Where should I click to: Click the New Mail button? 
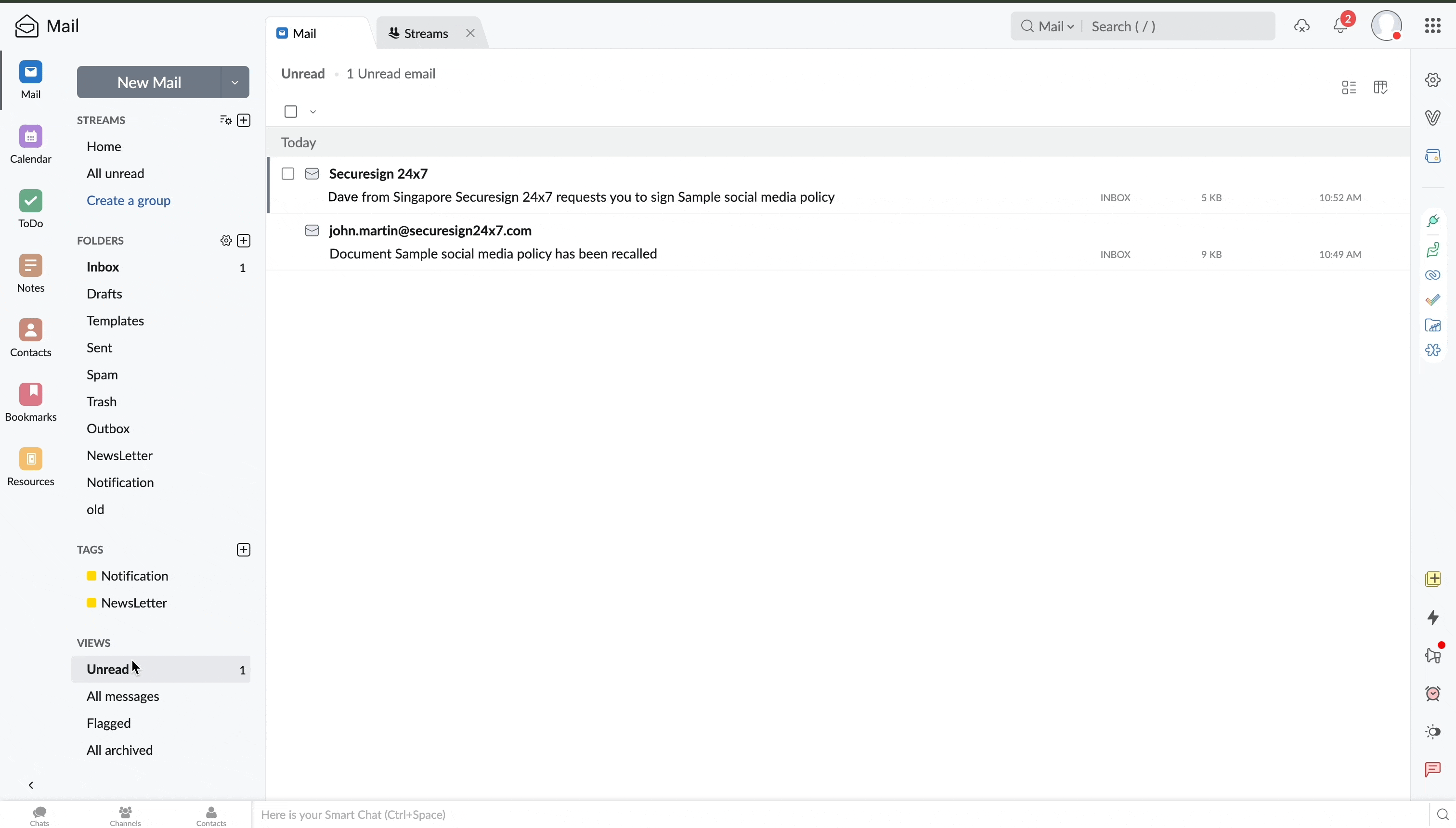tap(149, 82)
